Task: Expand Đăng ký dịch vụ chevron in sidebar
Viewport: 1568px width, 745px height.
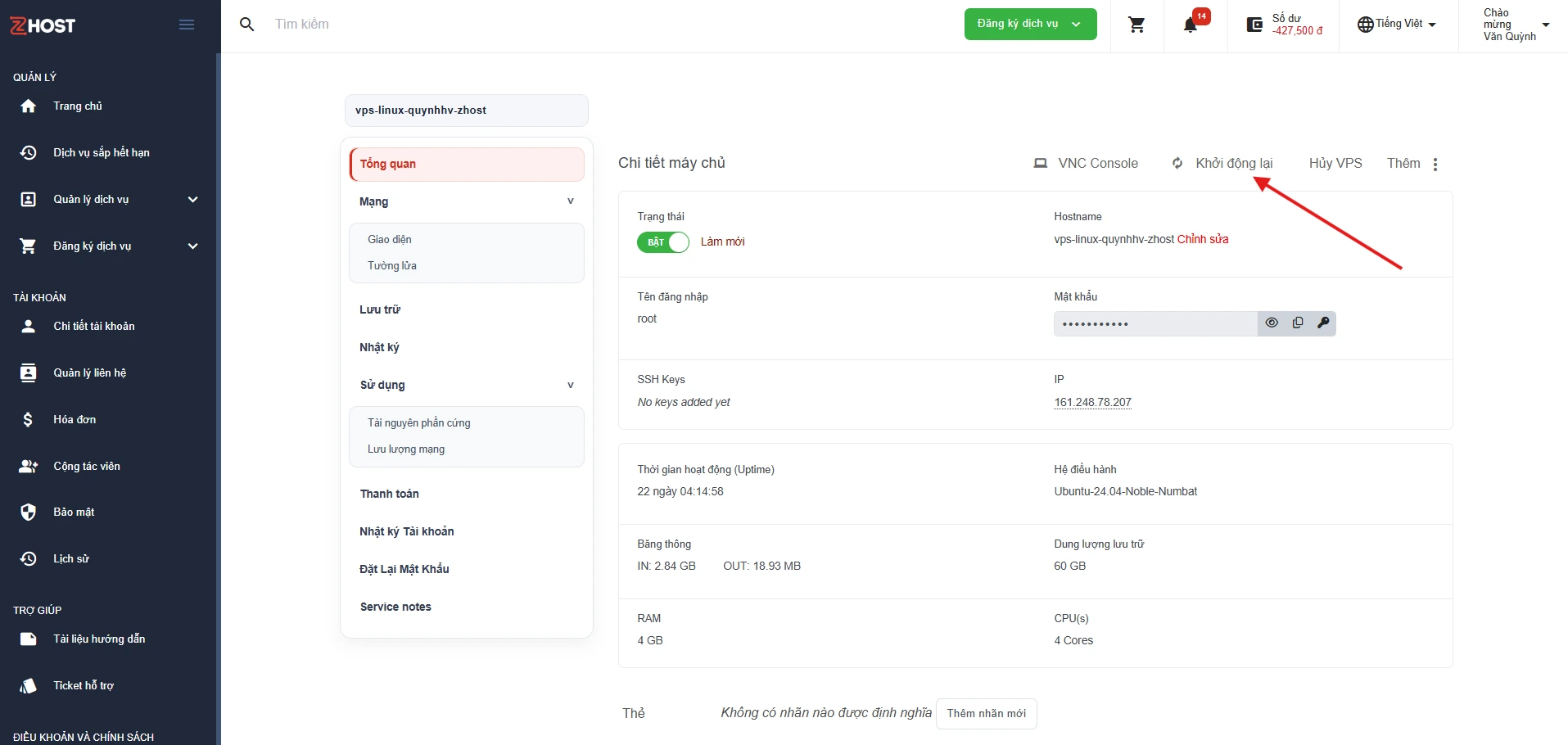Action: (x=193, y=246)
